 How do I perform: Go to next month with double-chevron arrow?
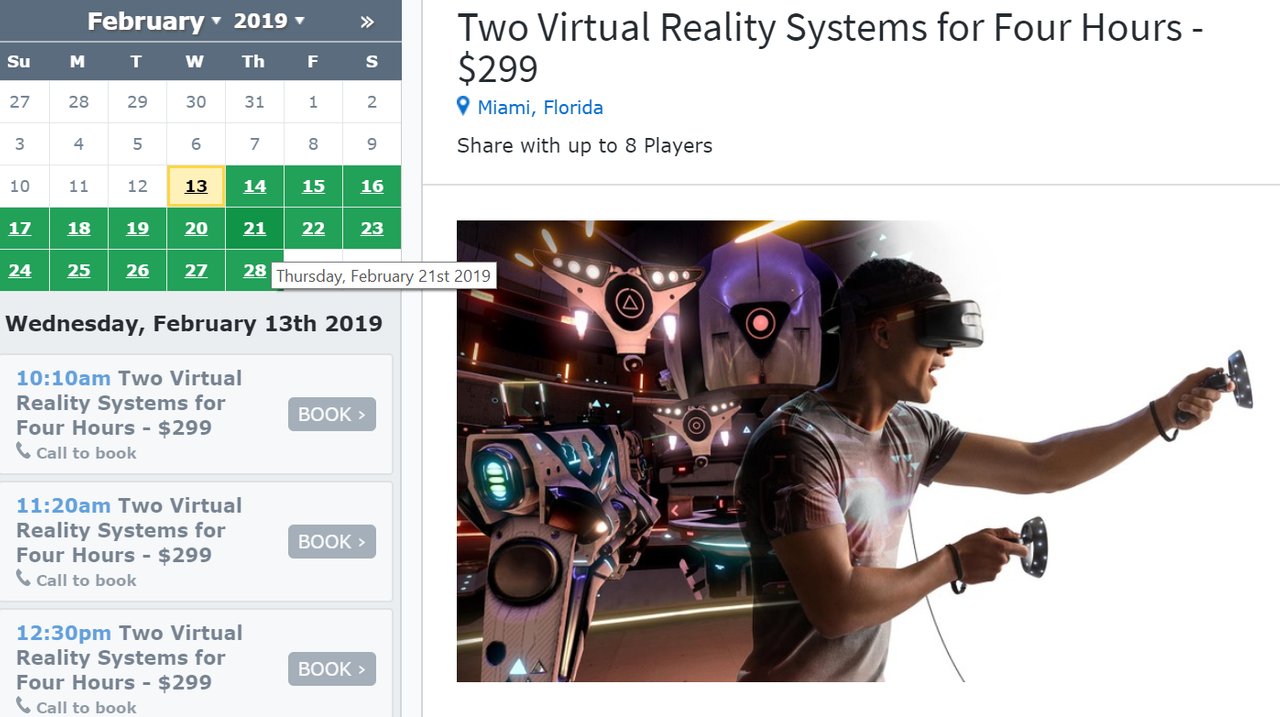coord(368,21)
